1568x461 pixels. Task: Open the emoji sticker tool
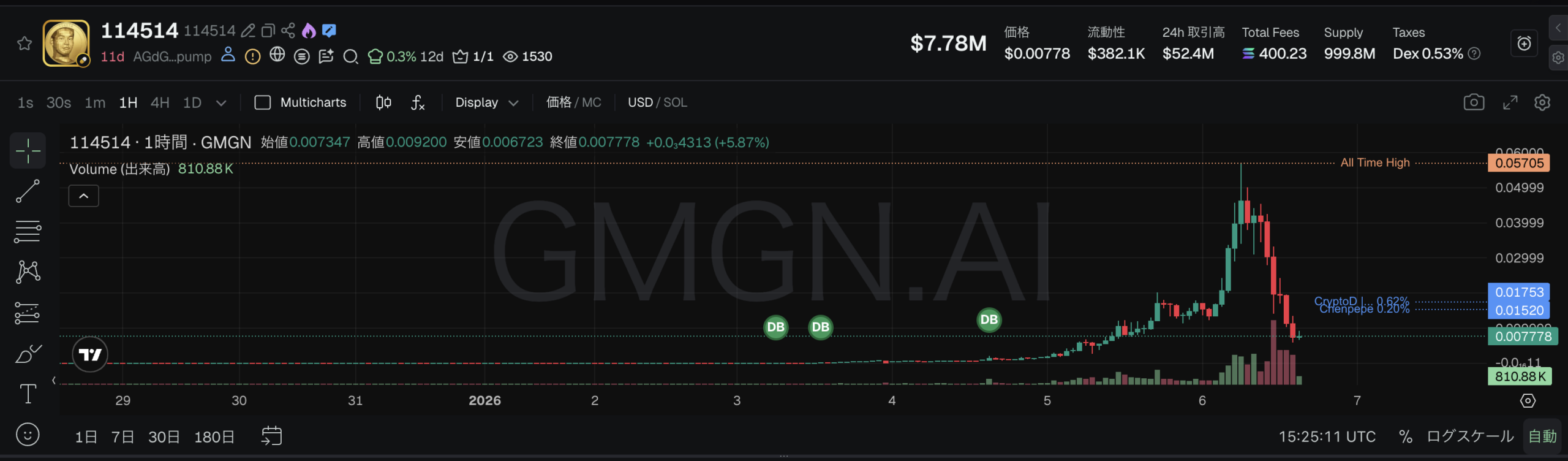[x=28, y=435]
